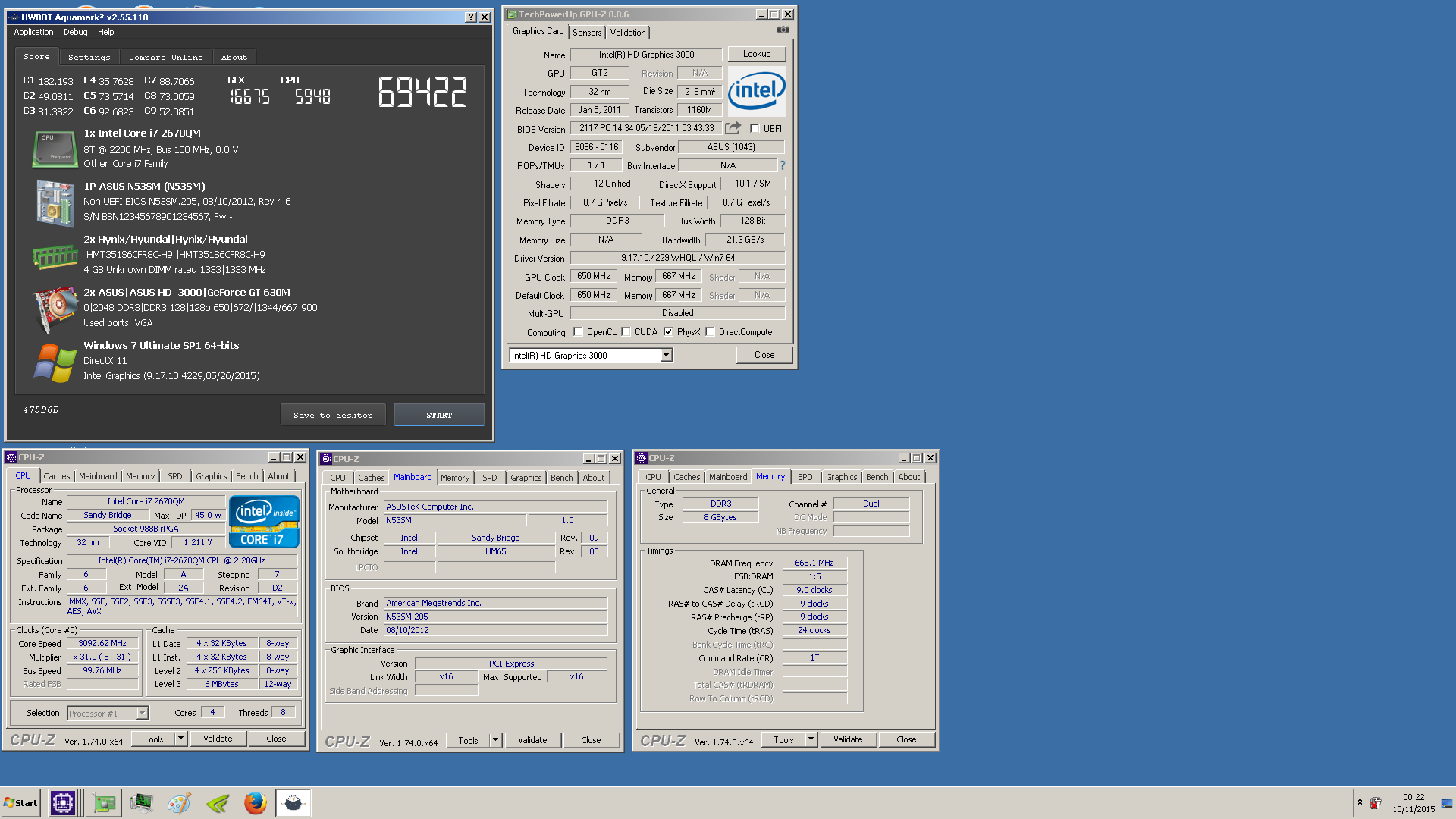Click the GPU-Z screenshot camera icon
This screenshot has height=819, width=1456.
[783, 30]
